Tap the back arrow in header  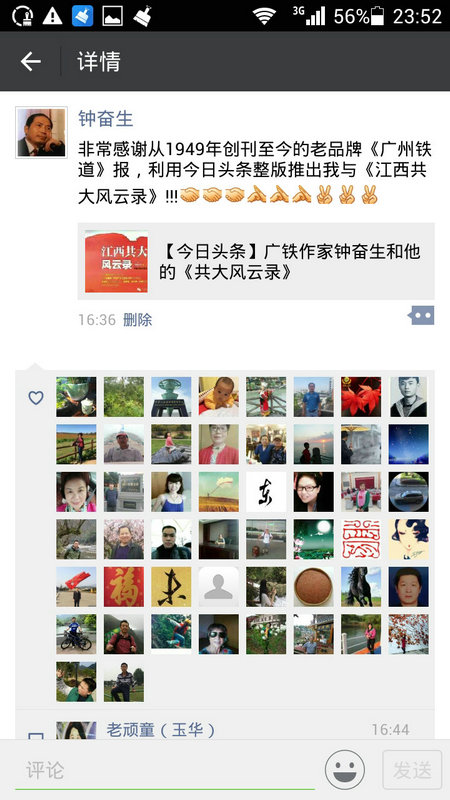[x=30, y=62]
